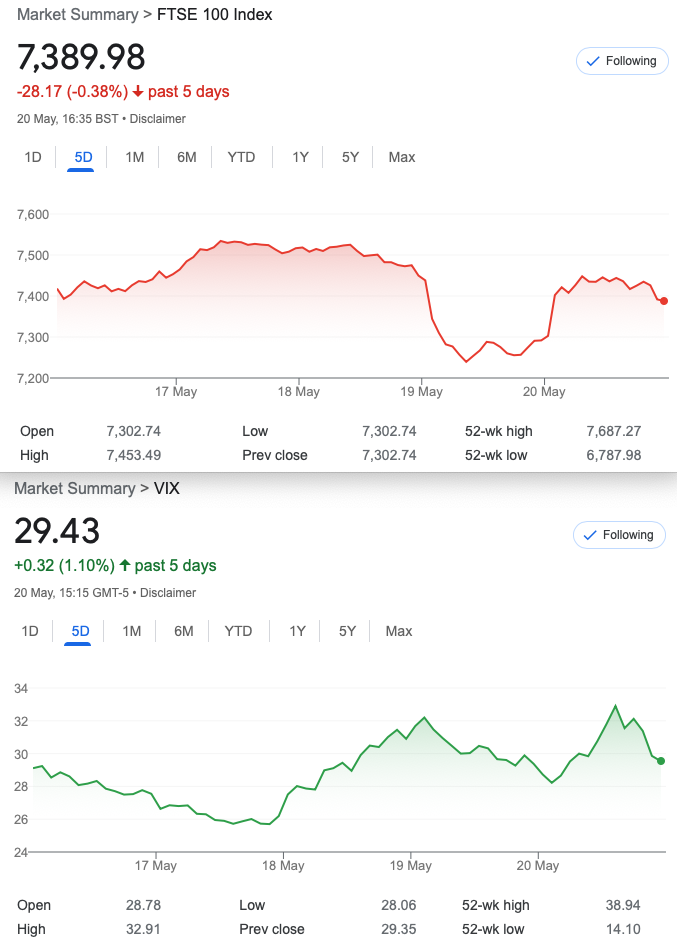Click the 19 May label on FTSE chart
Viewport: 677px width, 940px height.
422,392
